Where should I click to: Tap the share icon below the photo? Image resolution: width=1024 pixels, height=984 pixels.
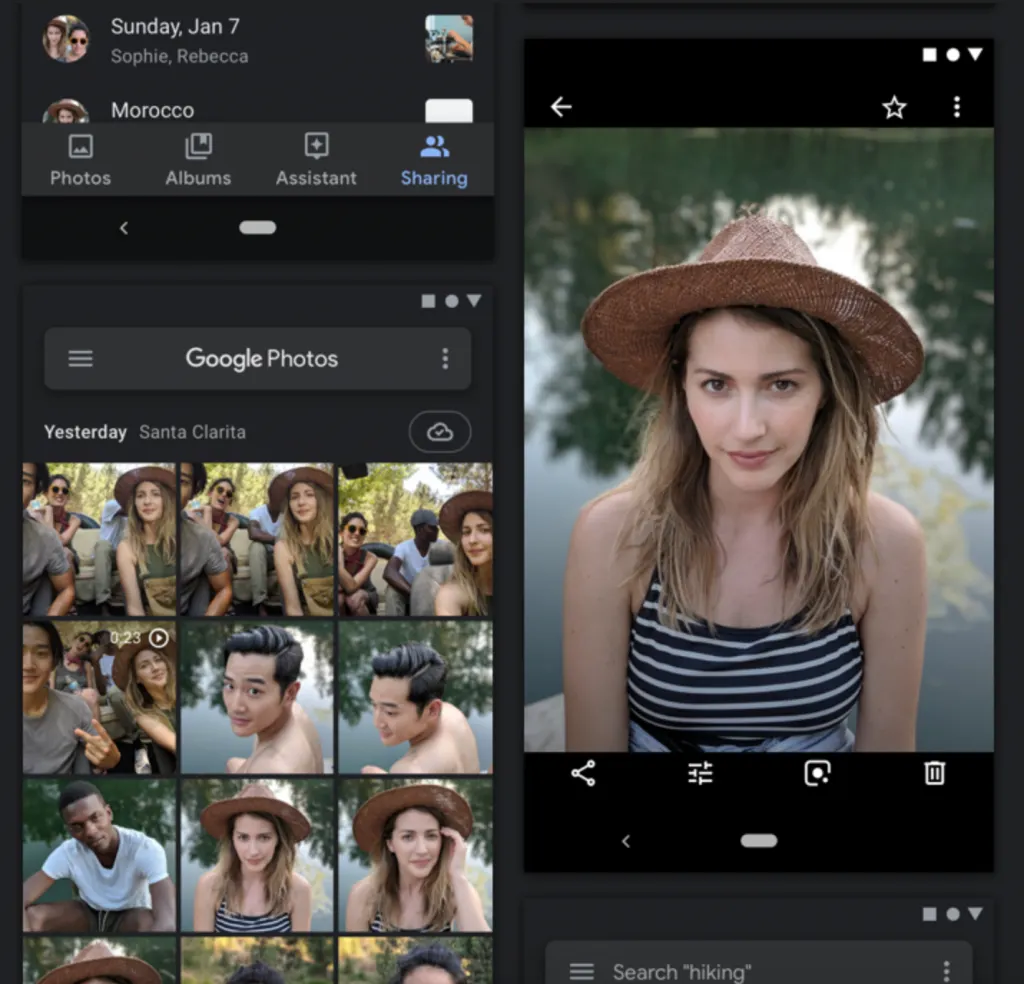tap(583, 773)
